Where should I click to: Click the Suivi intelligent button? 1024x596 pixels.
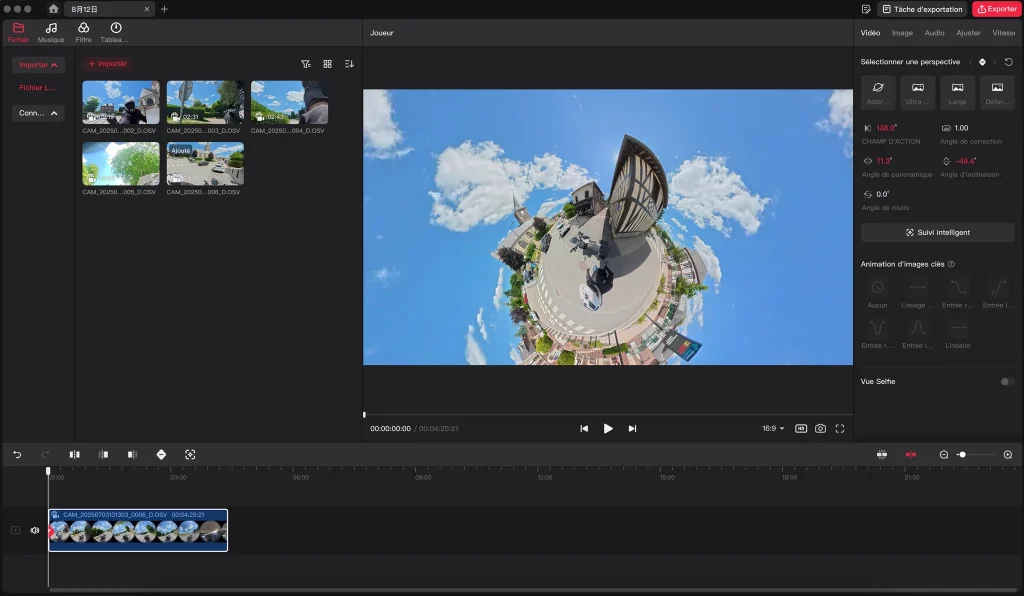click(937, 232)
